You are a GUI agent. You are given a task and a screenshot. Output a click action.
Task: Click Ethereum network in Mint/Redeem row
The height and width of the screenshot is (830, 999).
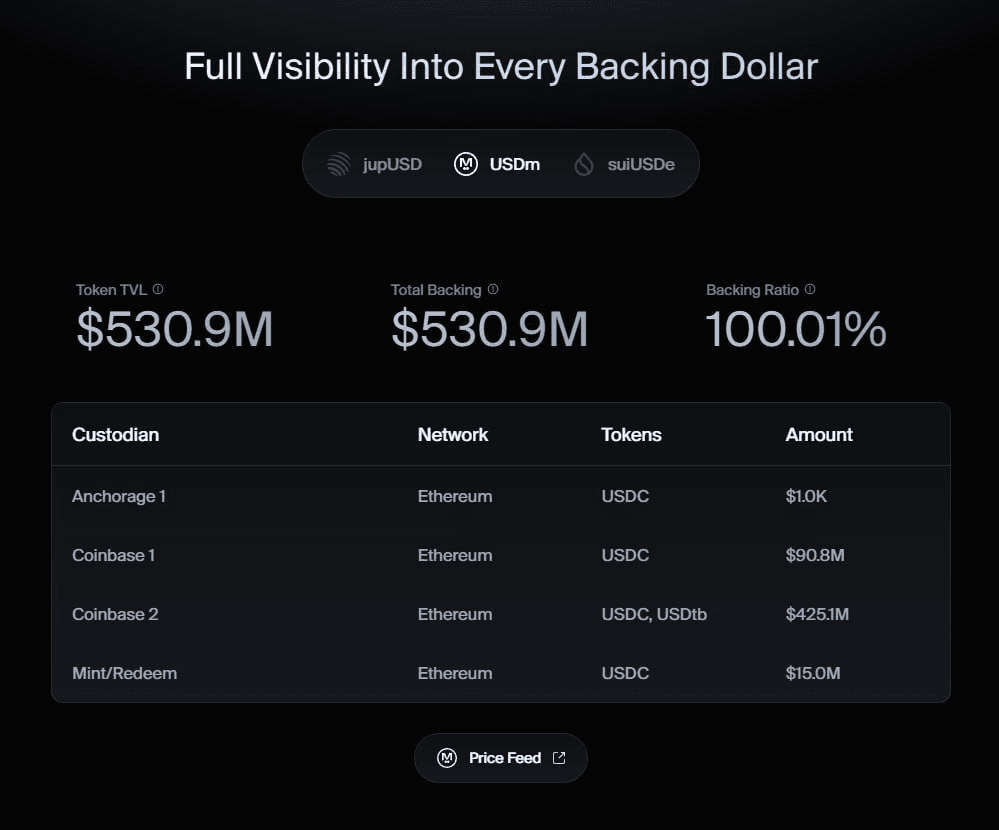pyautogui.click(x=455, y=673)
